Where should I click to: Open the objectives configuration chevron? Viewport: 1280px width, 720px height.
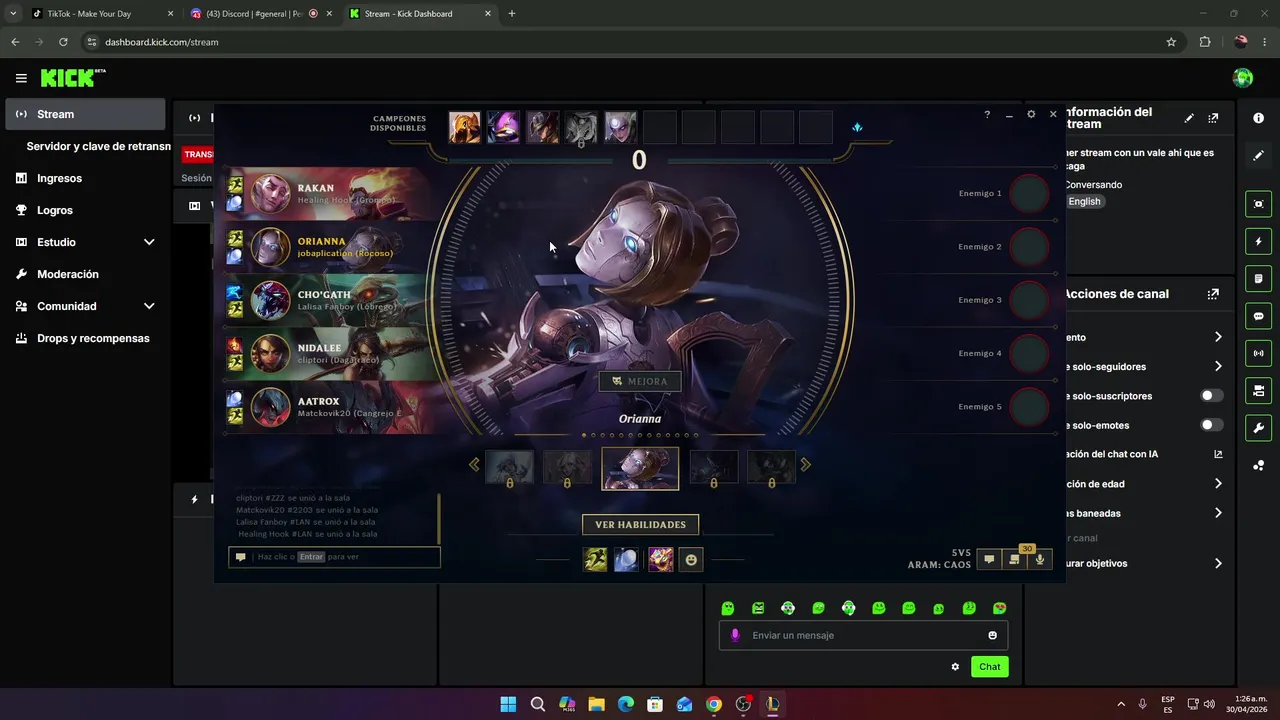1218,564
